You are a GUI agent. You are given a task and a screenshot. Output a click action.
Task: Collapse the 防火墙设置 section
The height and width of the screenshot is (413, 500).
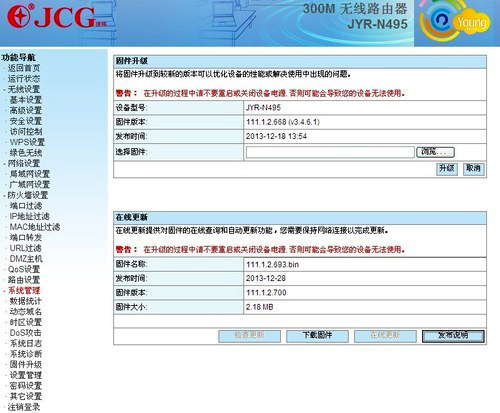28,195
